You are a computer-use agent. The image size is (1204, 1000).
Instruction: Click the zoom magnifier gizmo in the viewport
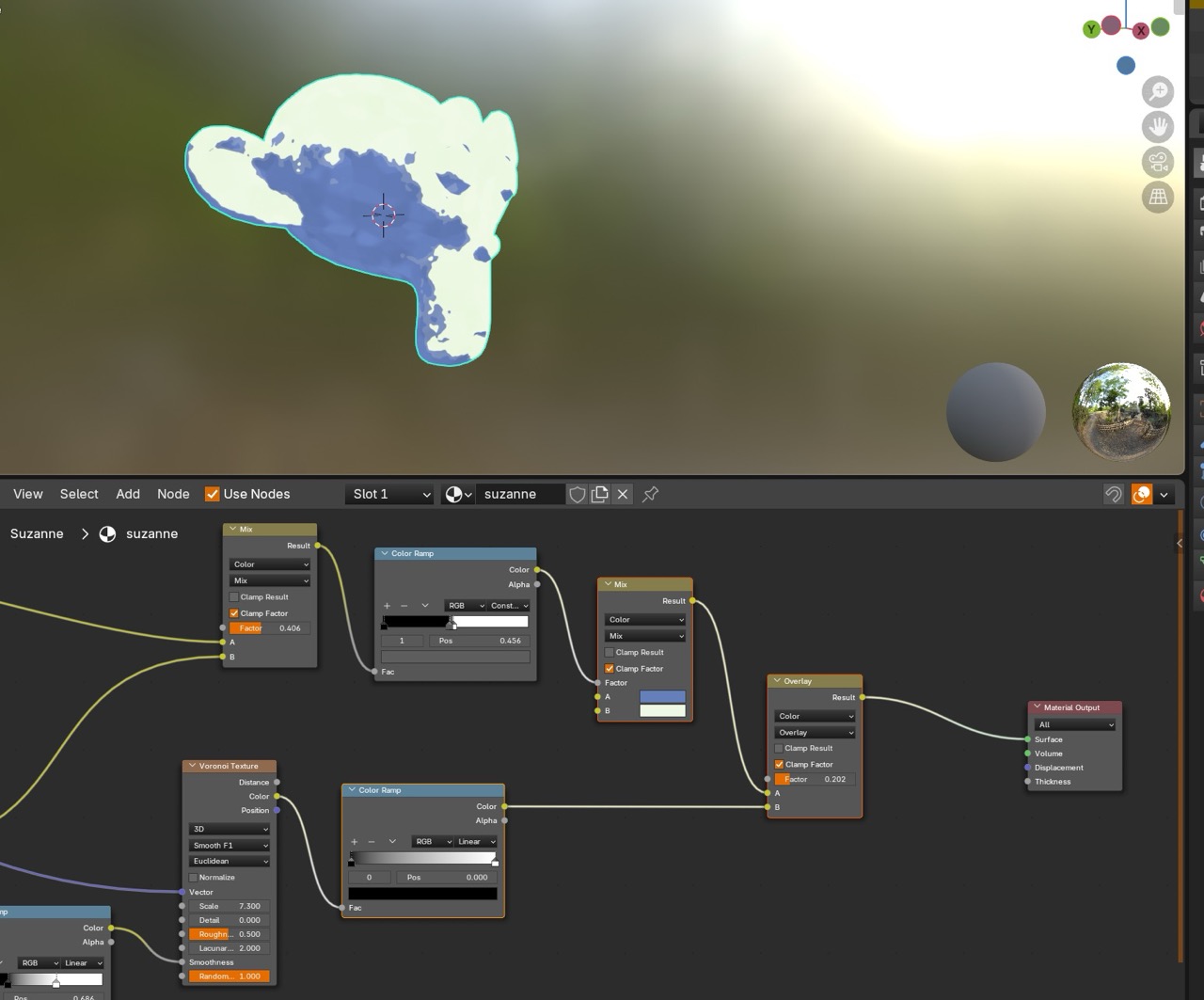pyautogui.click(x=1158, y=91)
